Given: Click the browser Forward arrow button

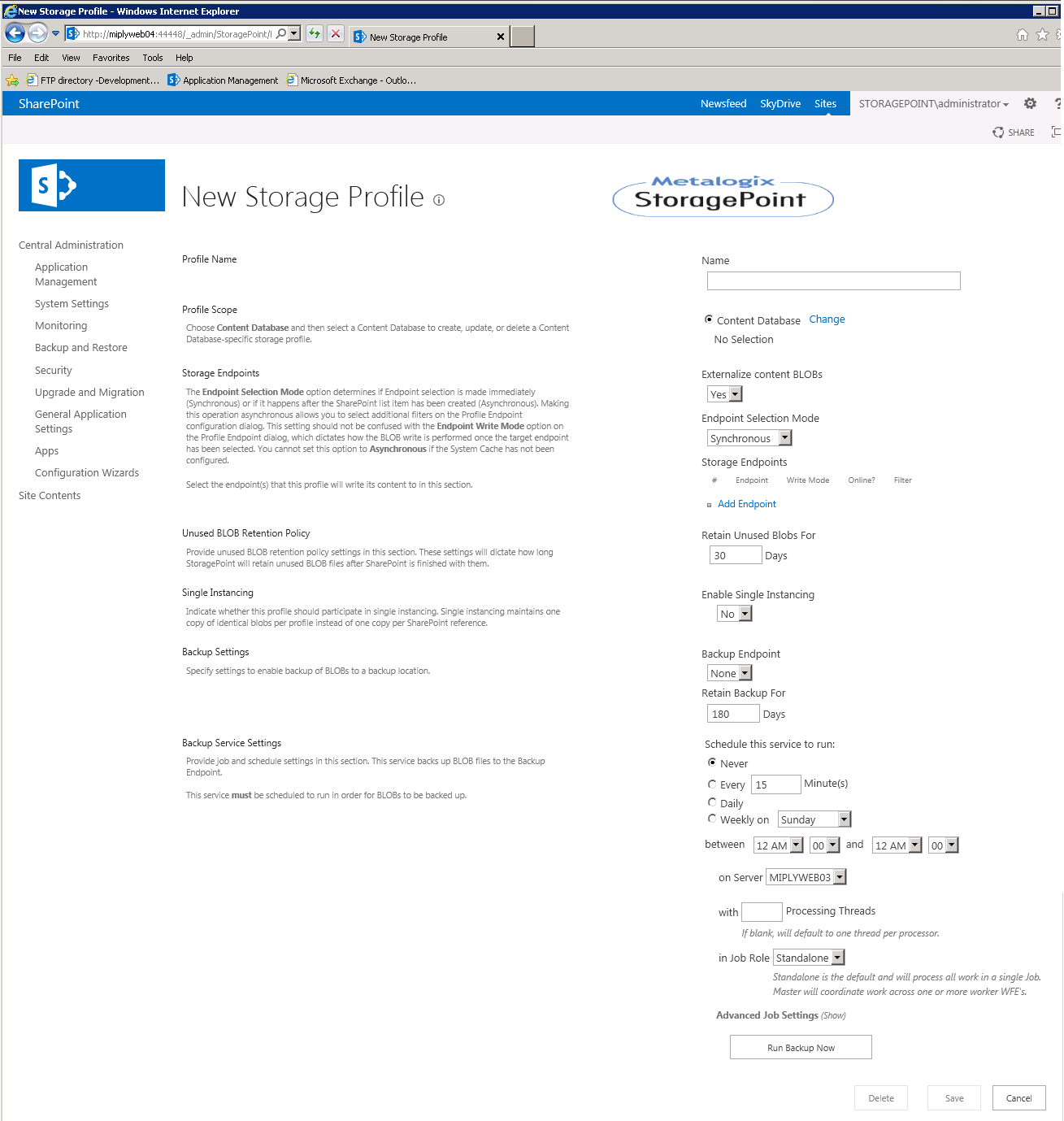Looking at the screenshot, I should [x=37, y=33].
